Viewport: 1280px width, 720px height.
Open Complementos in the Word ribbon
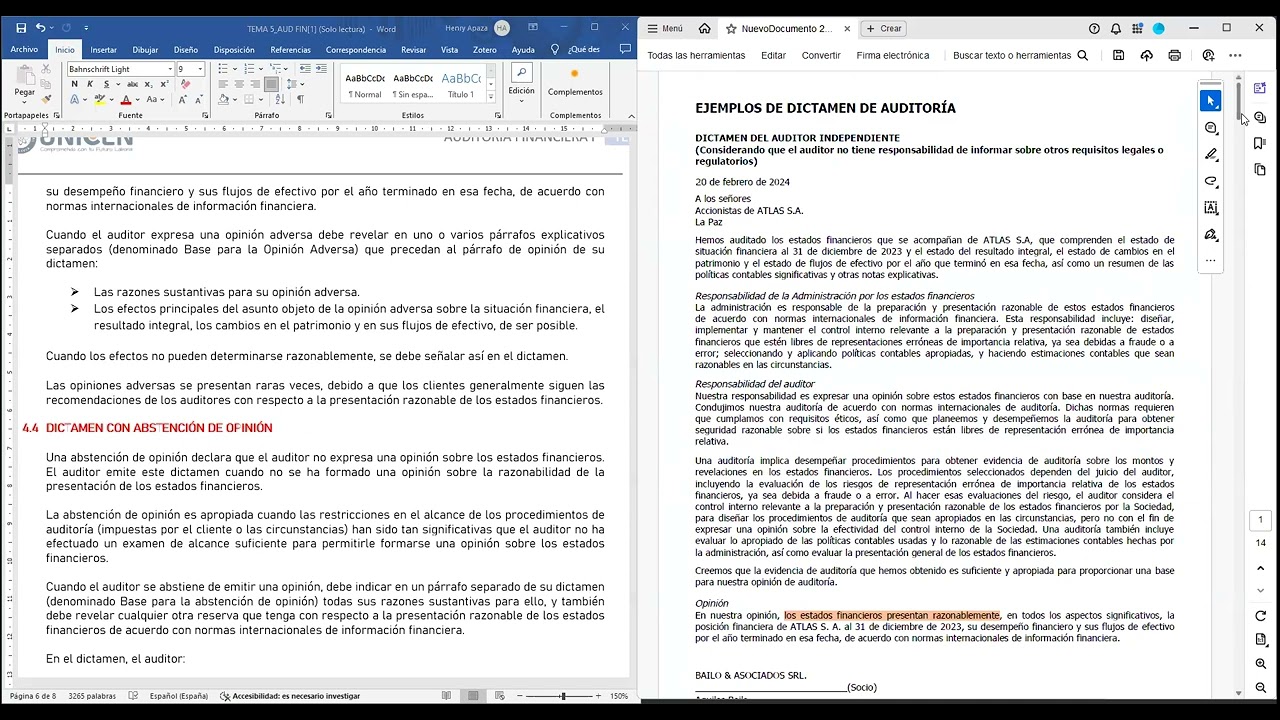click(x=575, y=82)
